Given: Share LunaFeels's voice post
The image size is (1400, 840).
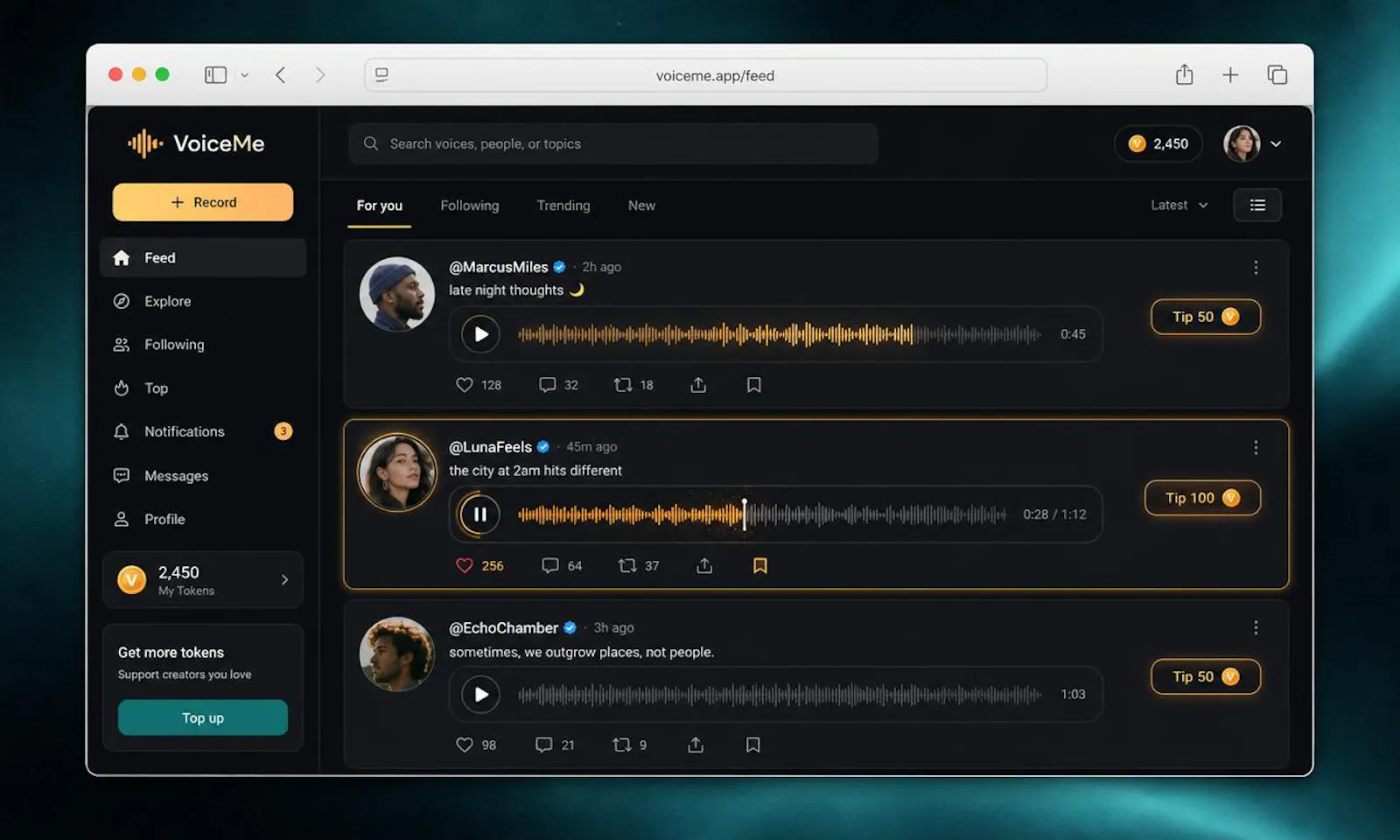Looking at the screenshot, I should tap(704, 565).
